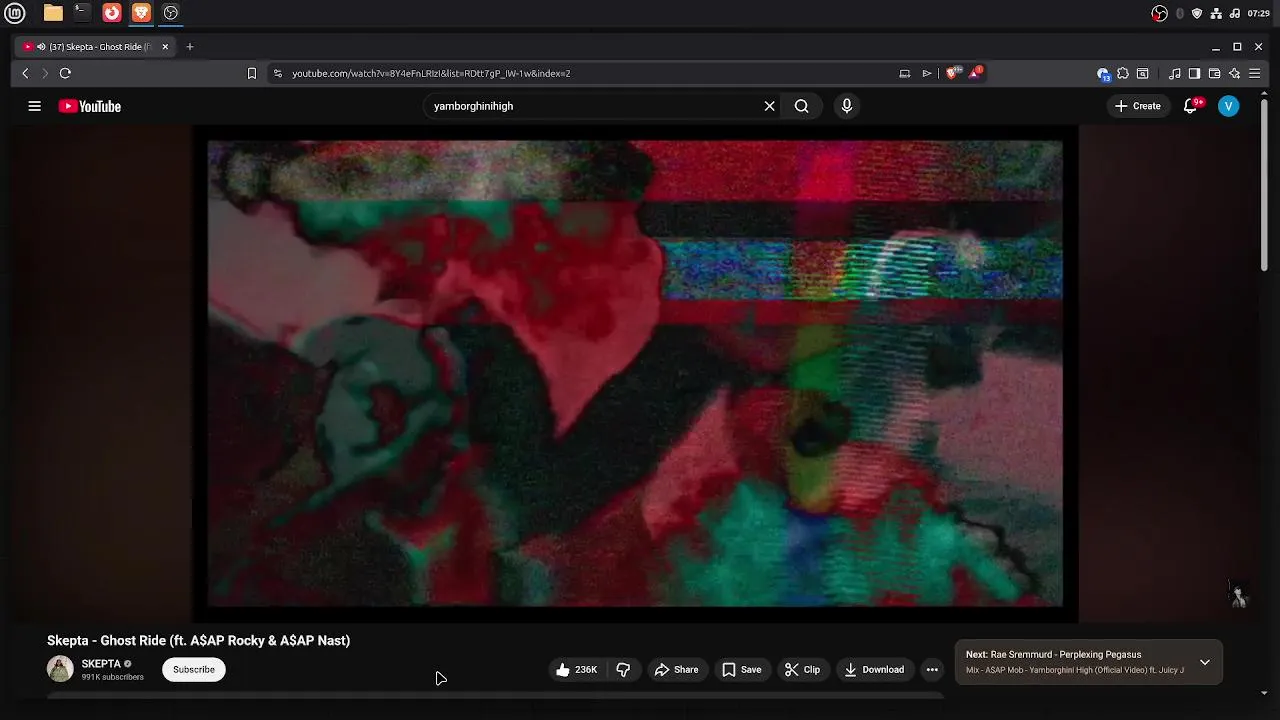Close the Skepta - Ghost Ride tab
This screenshot has height=720, width=1280.
(165, 47)
